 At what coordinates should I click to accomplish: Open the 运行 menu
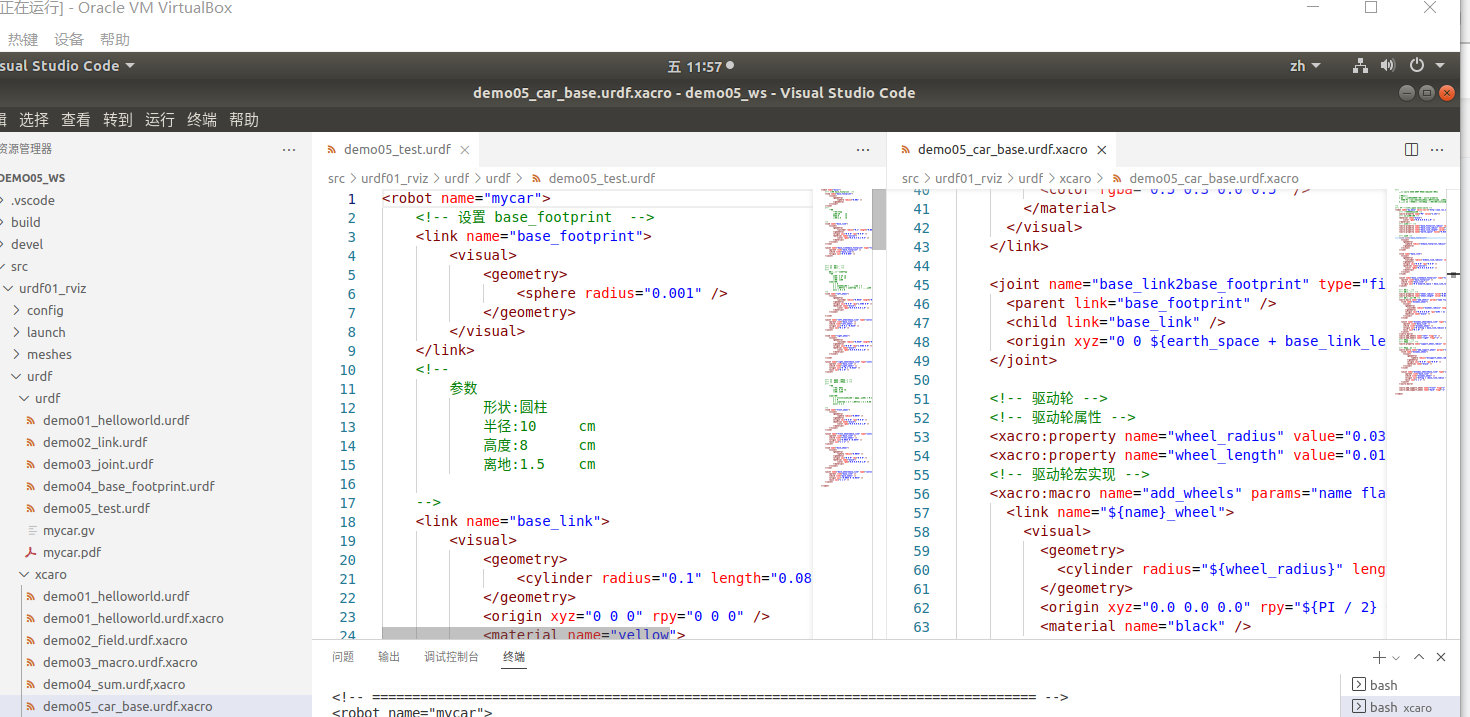pos(160,120)
